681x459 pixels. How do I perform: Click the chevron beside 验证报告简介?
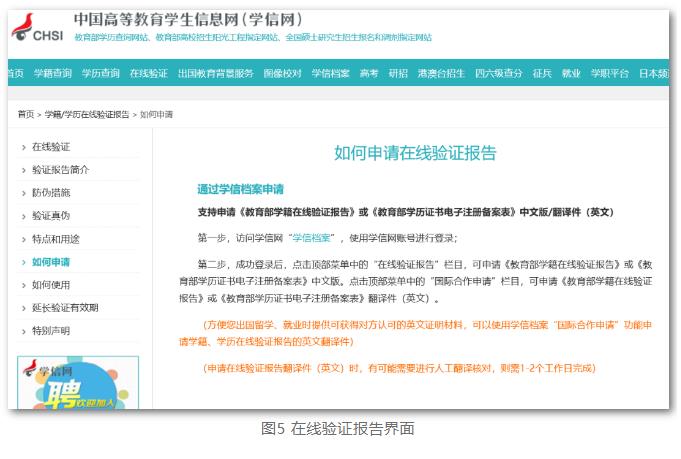(23, 171)
